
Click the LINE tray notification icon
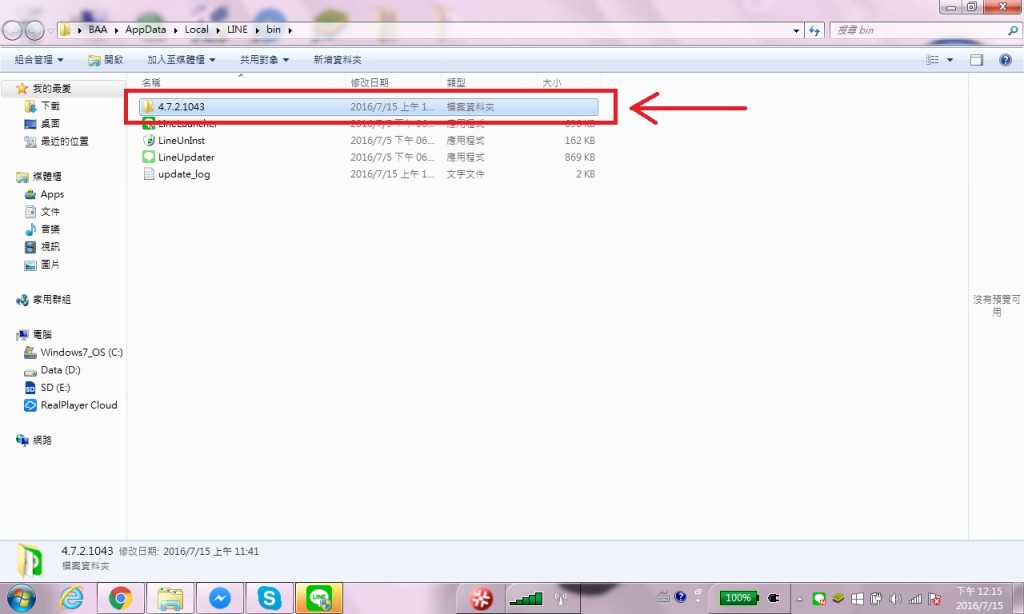(819, 598)
